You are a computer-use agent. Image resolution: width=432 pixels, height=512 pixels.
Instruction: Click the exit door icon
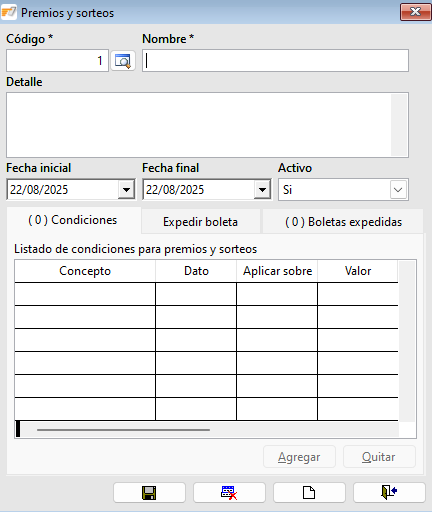[389, 493]
